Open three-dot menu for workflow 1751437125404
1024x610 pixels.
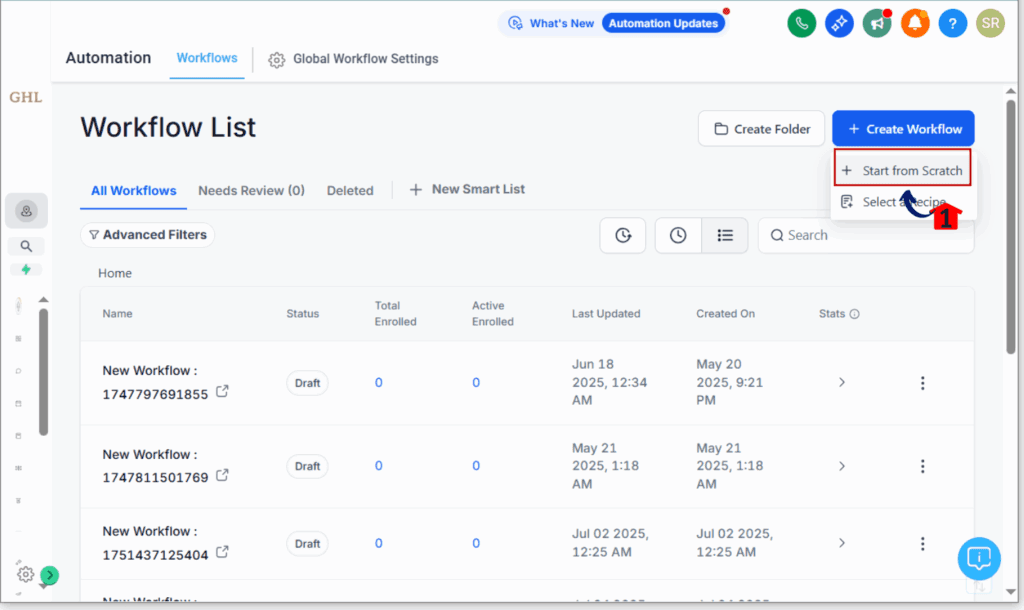click(x=922, y=543)
